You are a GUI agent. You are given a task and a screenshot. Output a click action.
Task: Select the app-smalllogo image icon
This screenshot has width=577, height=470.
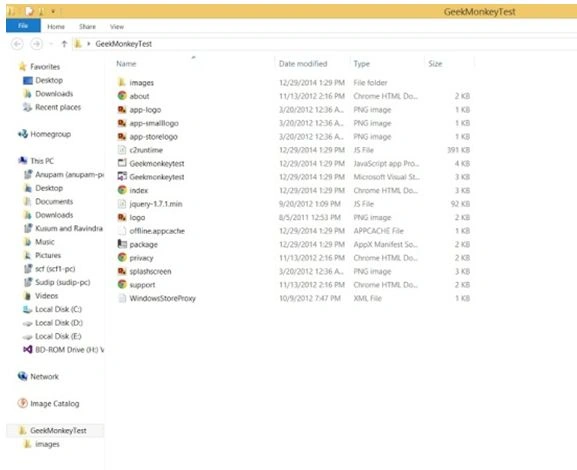tap(122, 123)
